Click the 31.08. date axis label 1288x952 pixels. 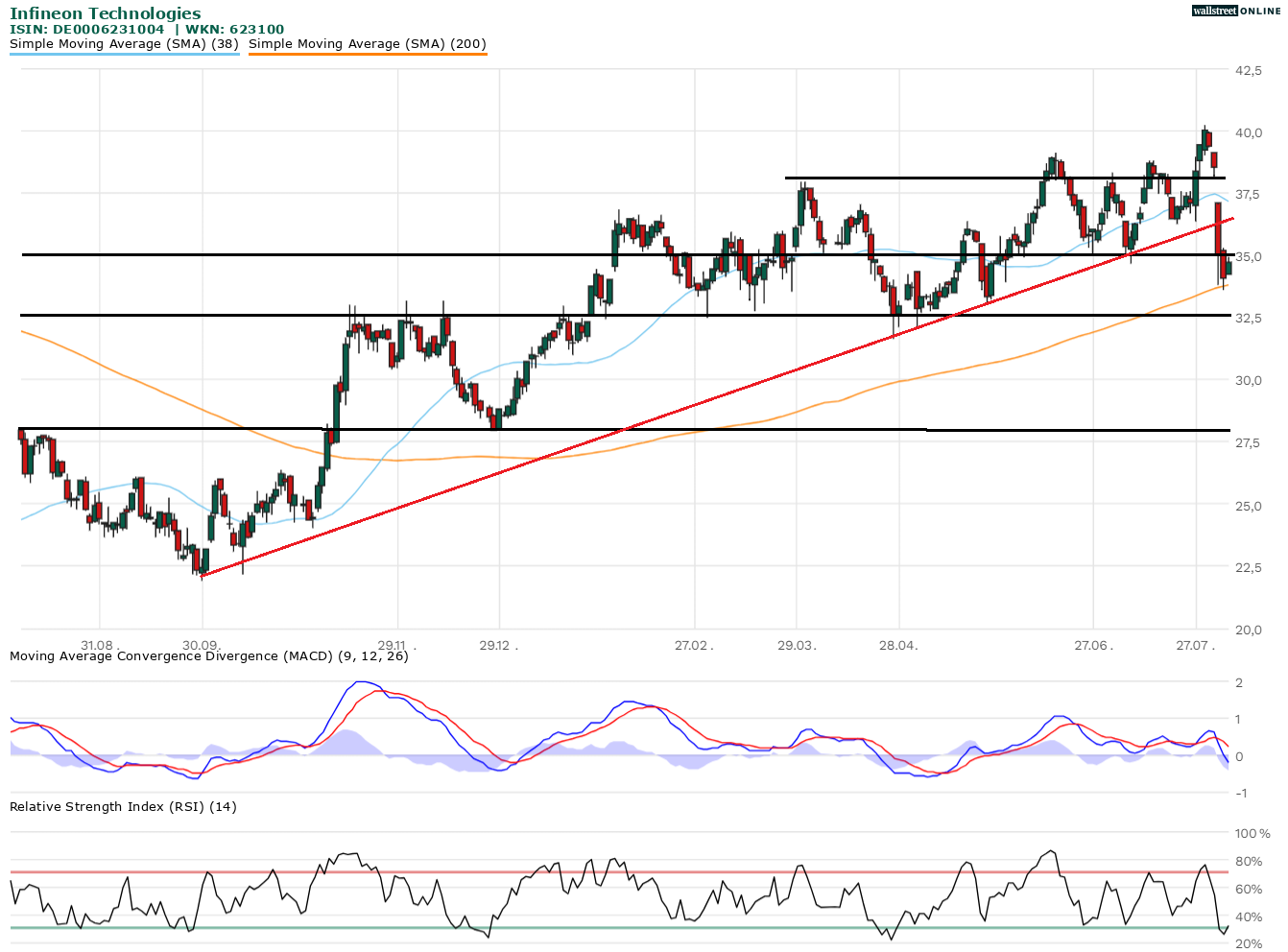pos(98,645)
